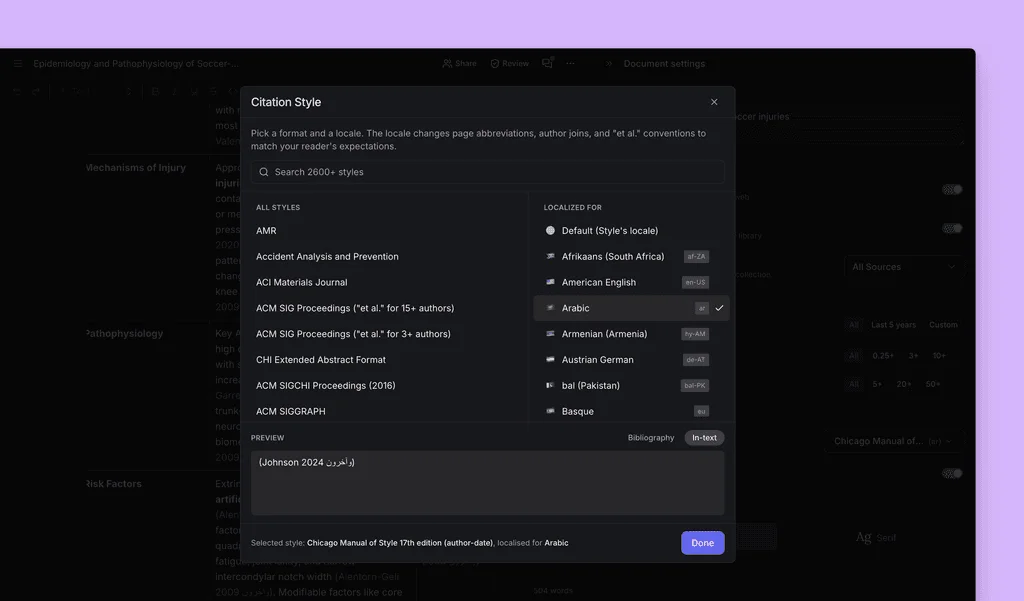Screen dimensions: 1024x601
Task: Click the Share button in the header
Action: pos(459,63)
